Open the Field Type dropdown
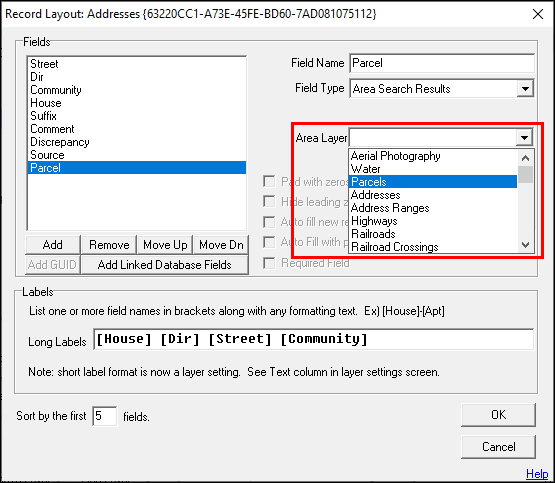The height and width of the screenshot is (483, 555). click(x=525, y=88)
